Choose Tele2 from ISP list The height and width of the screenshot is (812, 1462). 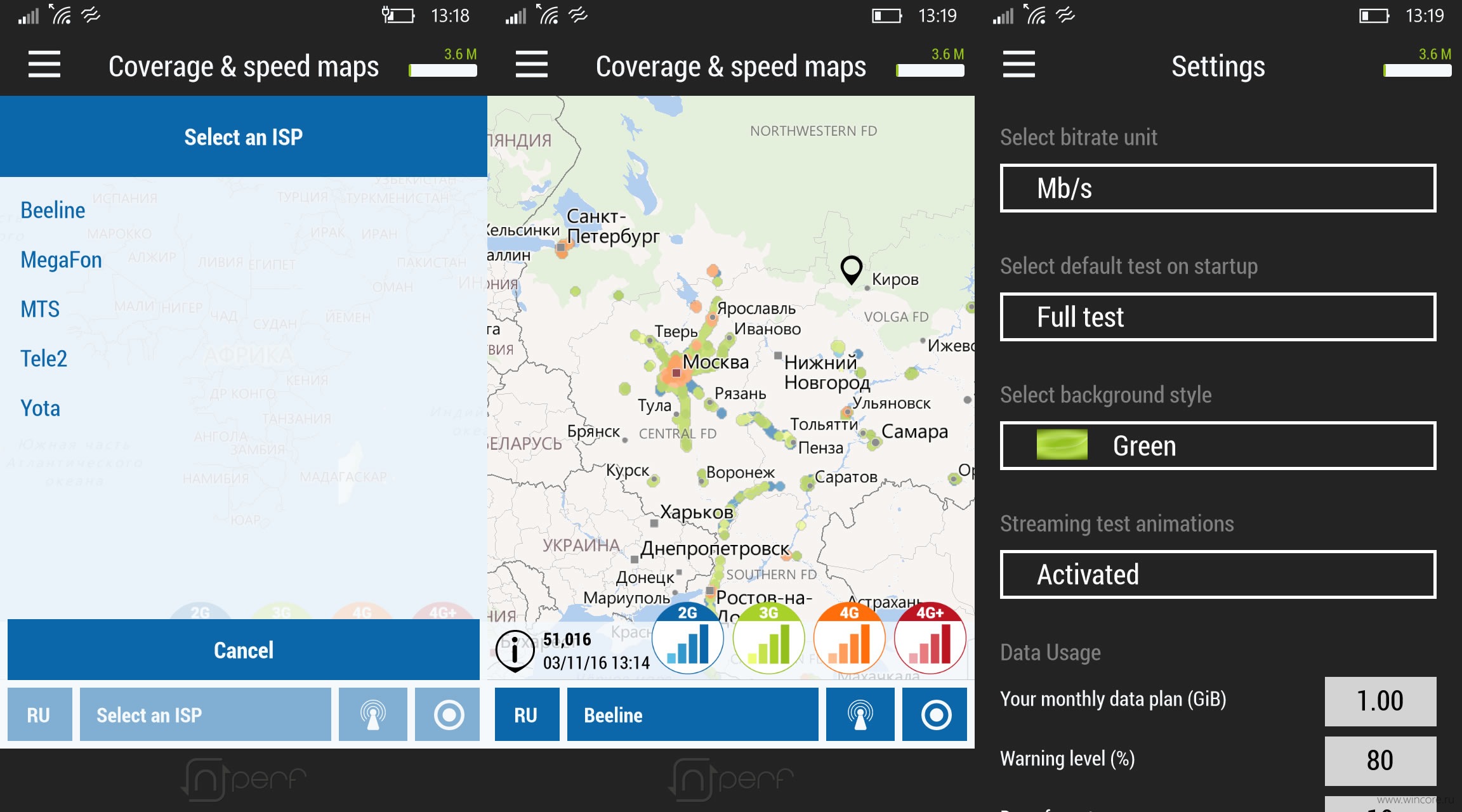(44, 358)
